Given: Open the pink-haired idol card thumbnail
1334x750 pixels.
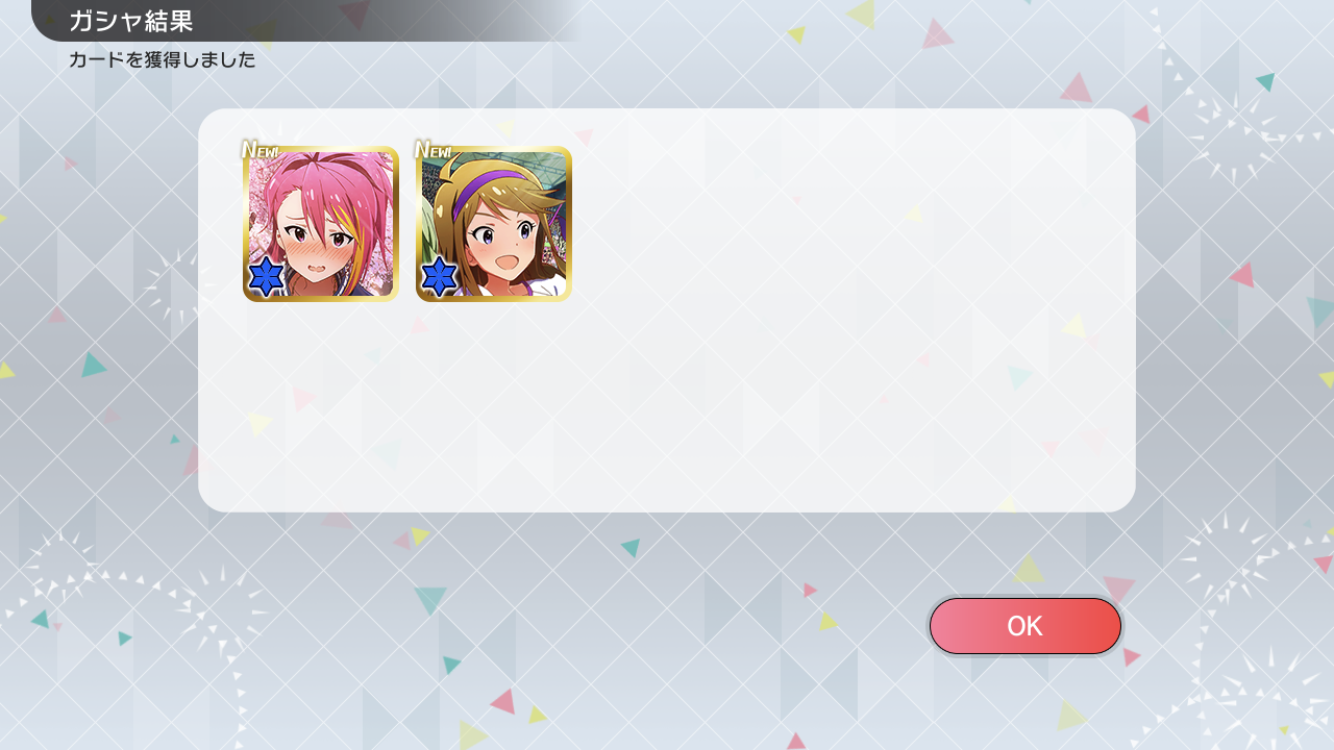Looking at the screenshot, I should [321, 224].
